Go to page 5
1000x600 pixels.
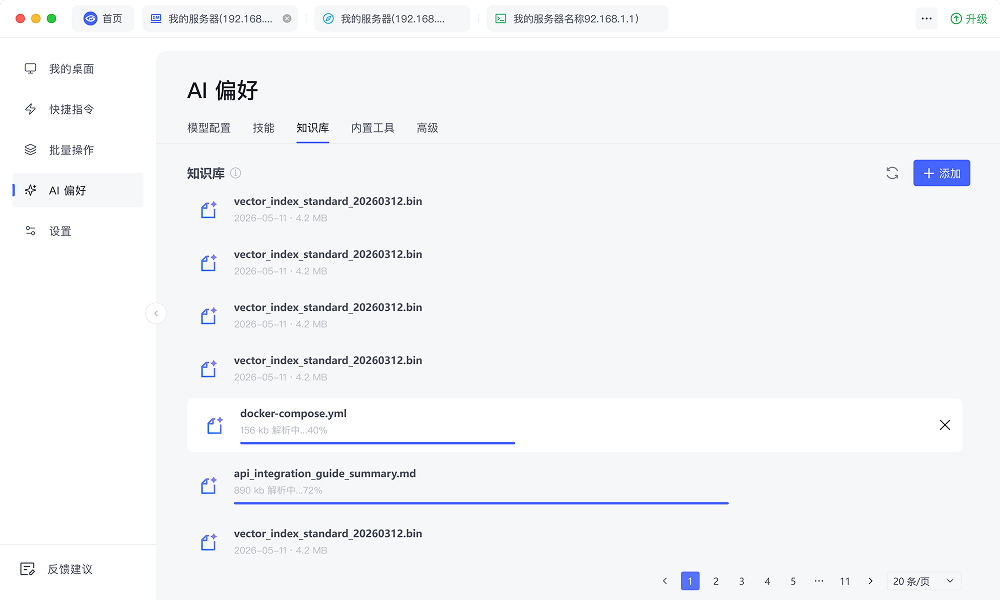pos(793,581)
